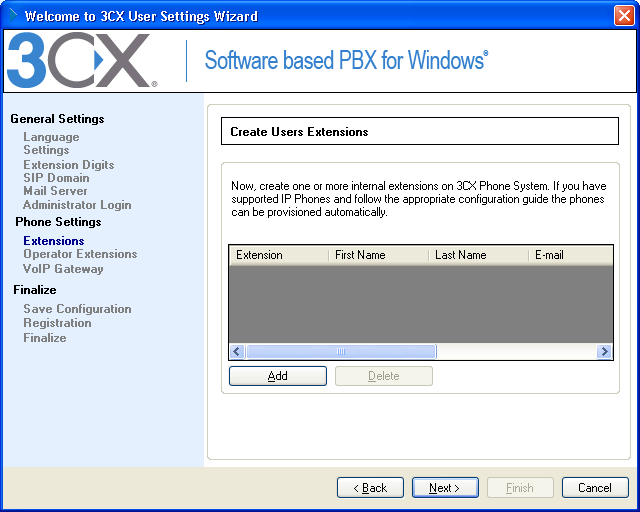Click the horizontal scrollbar thumb
640x512 pixels.
[x=341, y=352]
